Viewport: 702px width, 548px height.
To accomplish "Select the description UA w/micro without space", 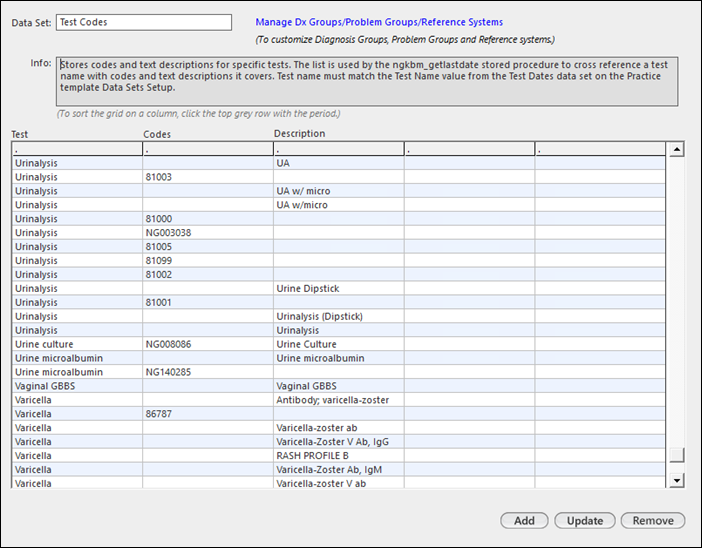I will coord(338,205).
